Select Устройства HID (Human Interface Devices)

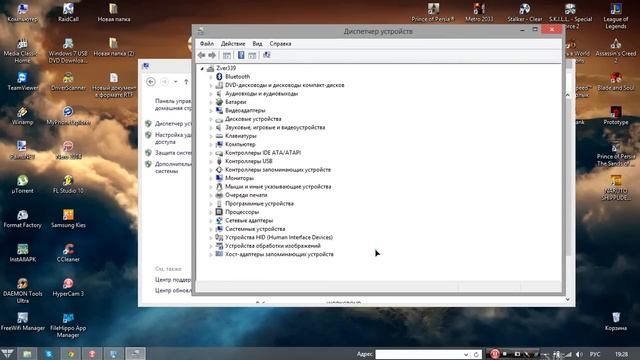(279, 238)
